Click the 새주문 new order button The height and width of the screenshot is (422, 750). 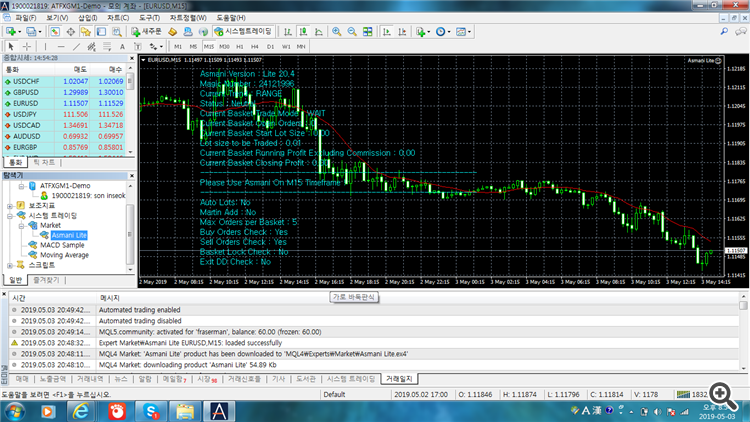pos(147,32)
